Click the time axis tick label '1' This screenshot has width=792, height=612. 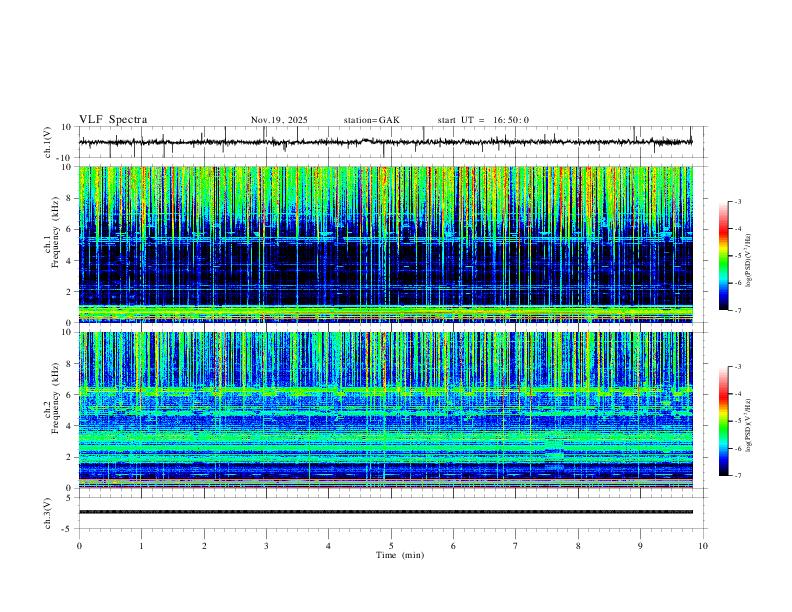(x=141, y=546)
